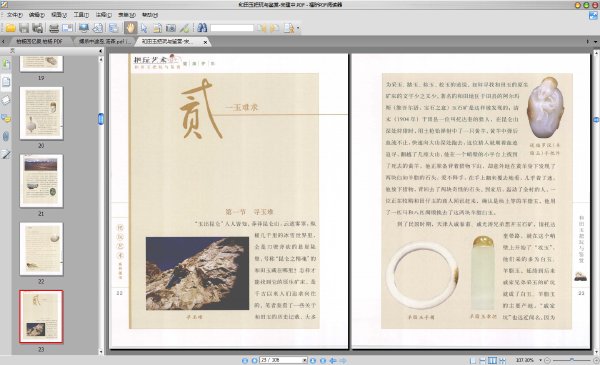Open the page number dropdown arrow
This screenshot has height=365, width=600.
[x=305, y=360]
